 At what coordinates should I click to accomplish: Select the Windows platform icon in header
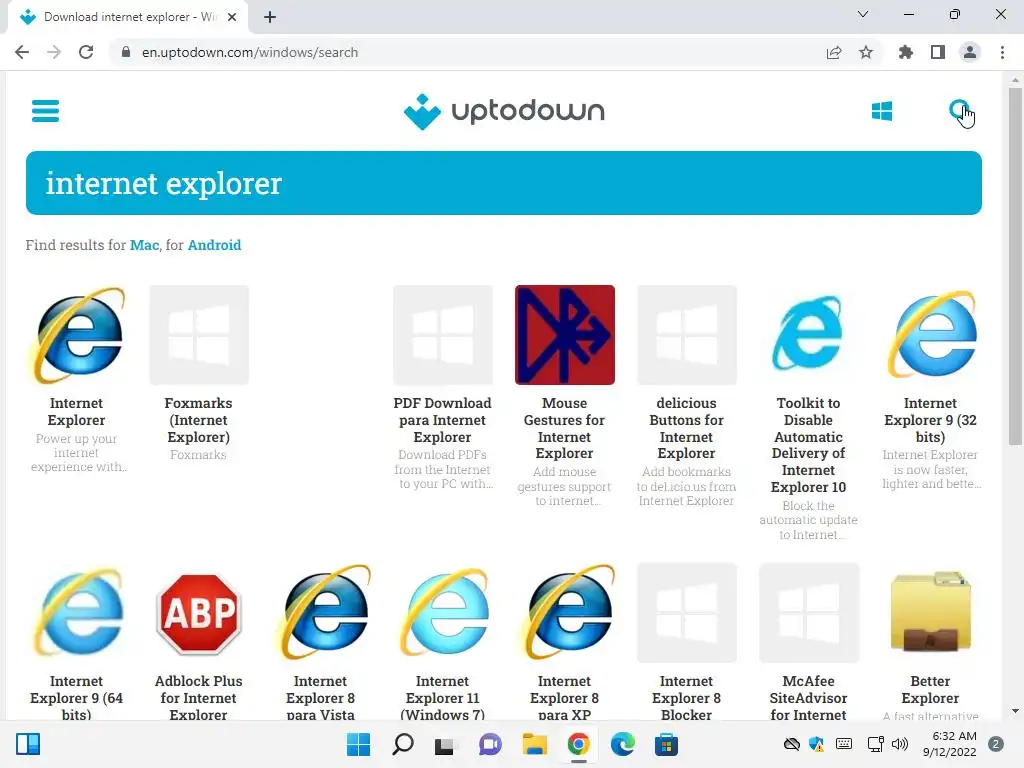pyautogui.click(x=882, y=111)
